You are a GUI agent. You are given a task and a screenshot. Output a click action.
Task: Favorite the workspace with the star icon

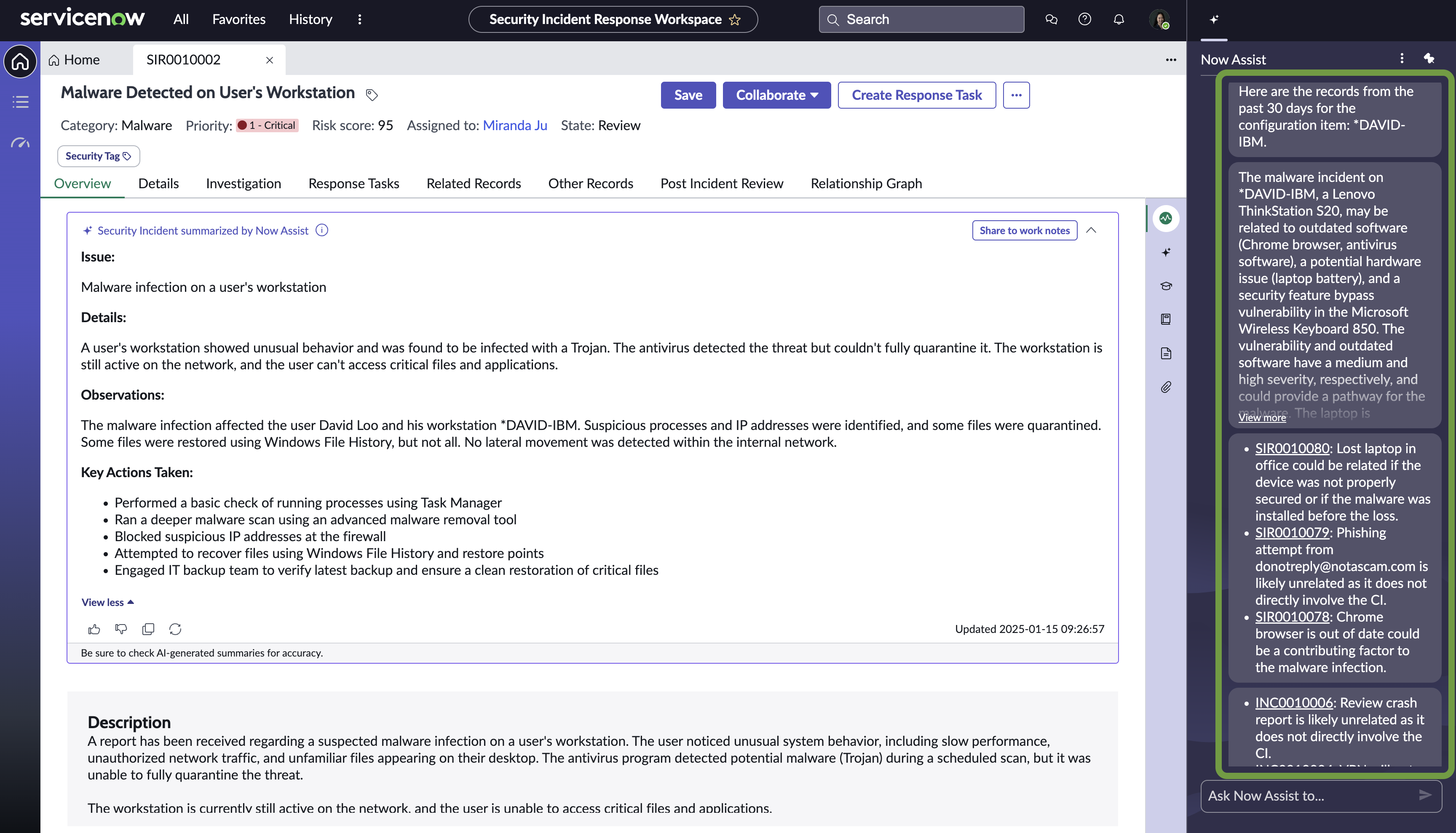point(735,20)
